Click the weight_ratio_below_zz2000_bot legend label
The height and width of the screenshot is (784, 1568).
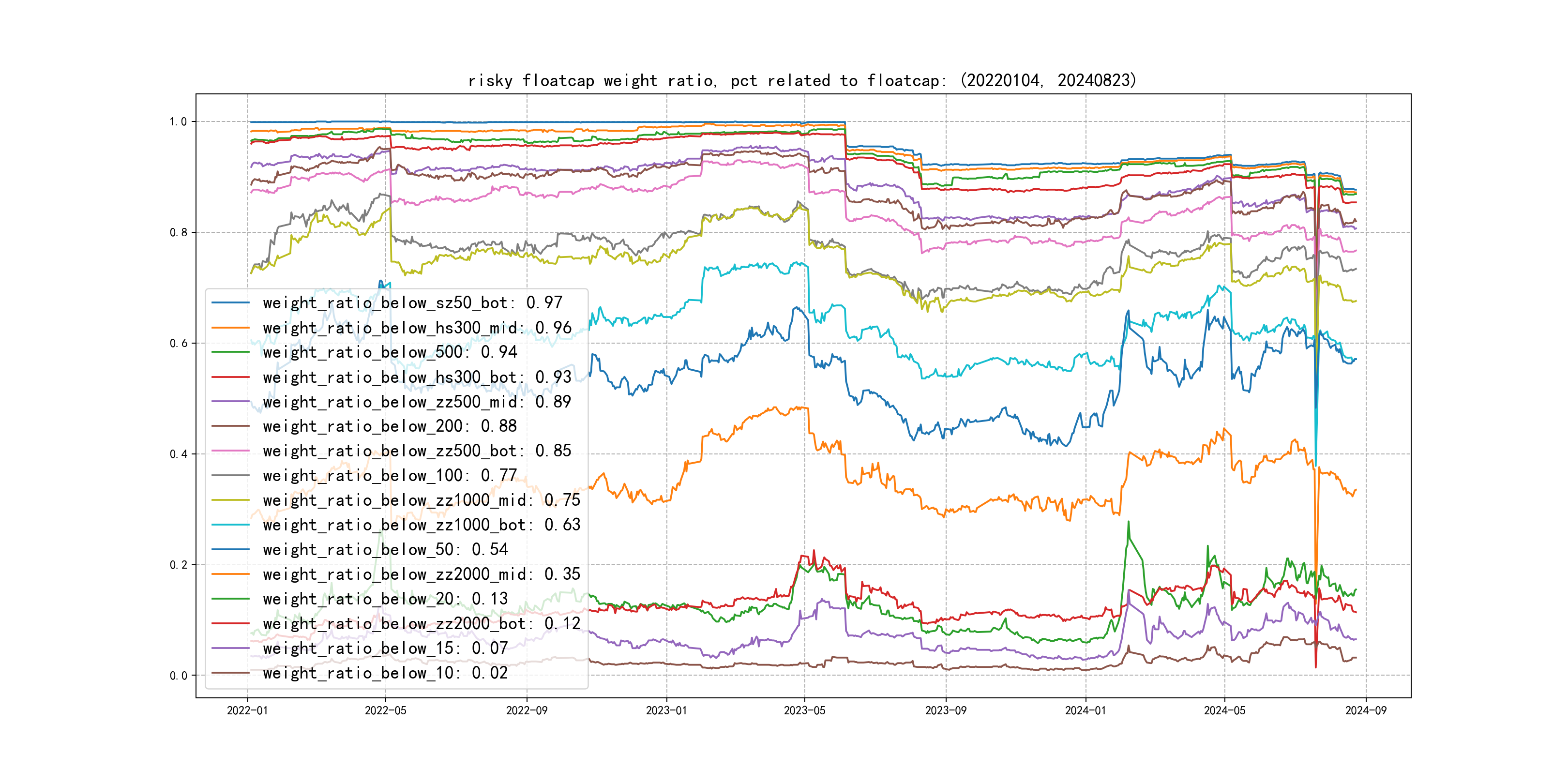pyautogui.click(x=421, y=623)
